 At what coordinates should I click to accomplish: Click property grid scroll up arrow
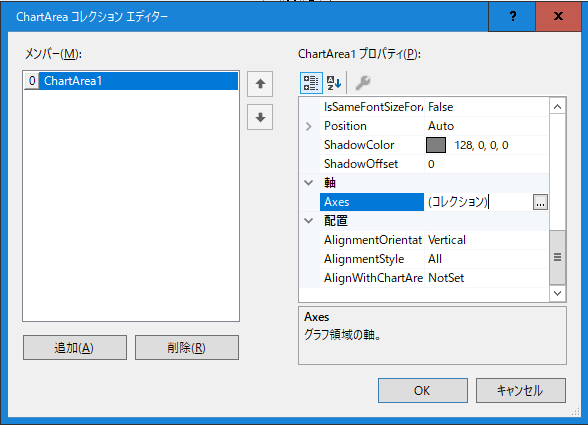coord(557,107)
